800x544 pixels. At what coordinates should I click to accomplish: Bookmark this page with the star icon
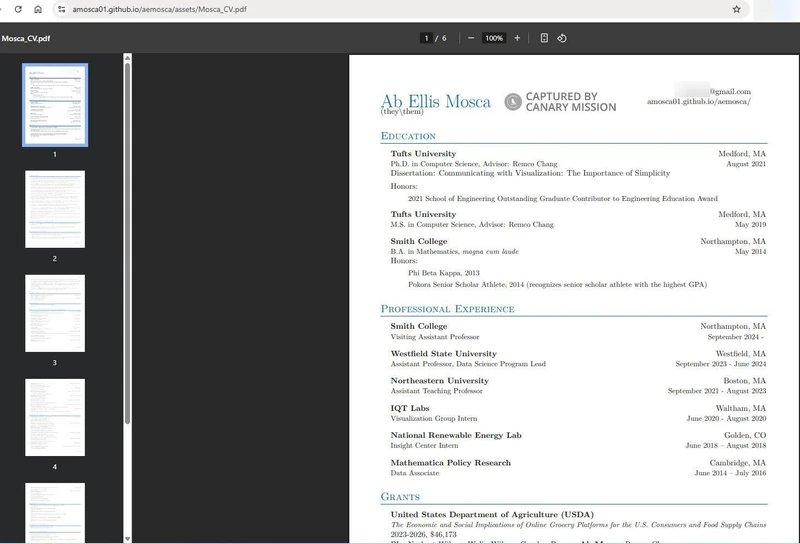[736, 9]
